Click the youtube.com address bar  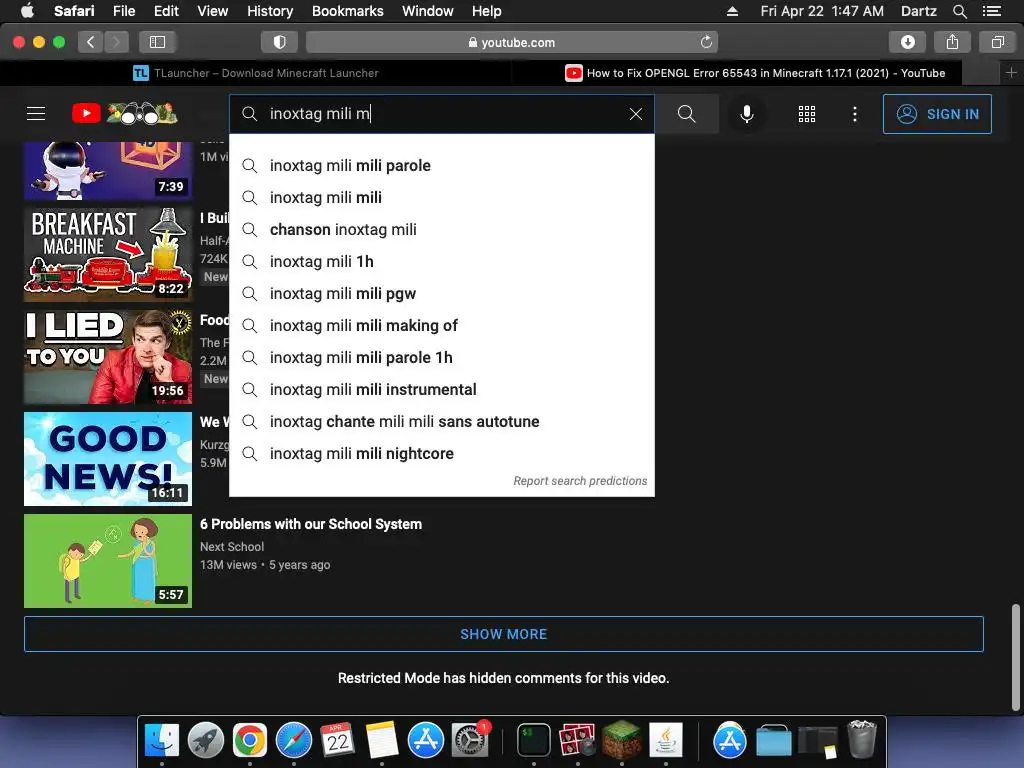[x=511, y=42]
